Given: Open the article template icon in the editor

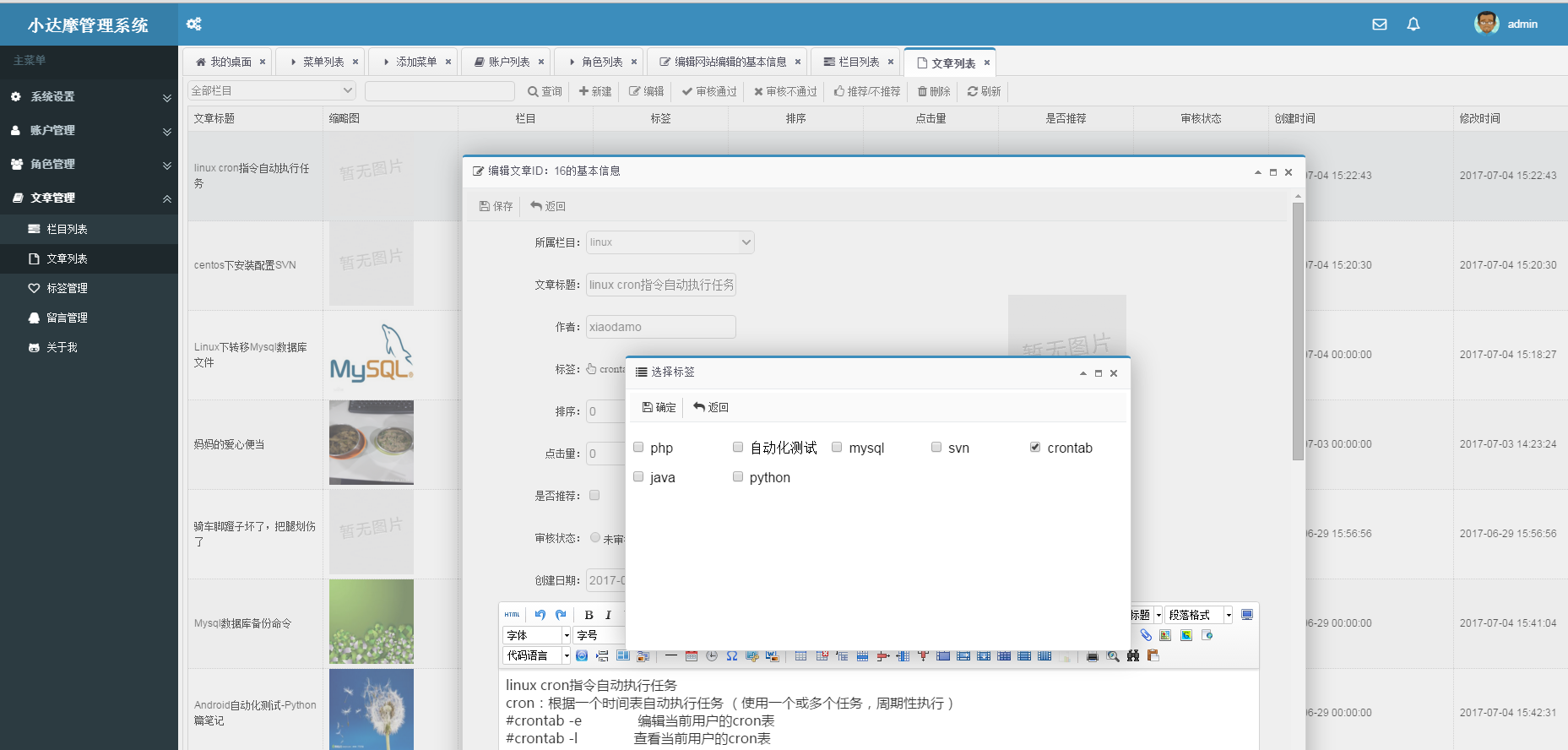Looking at the screenshot, I should point(623,655).
